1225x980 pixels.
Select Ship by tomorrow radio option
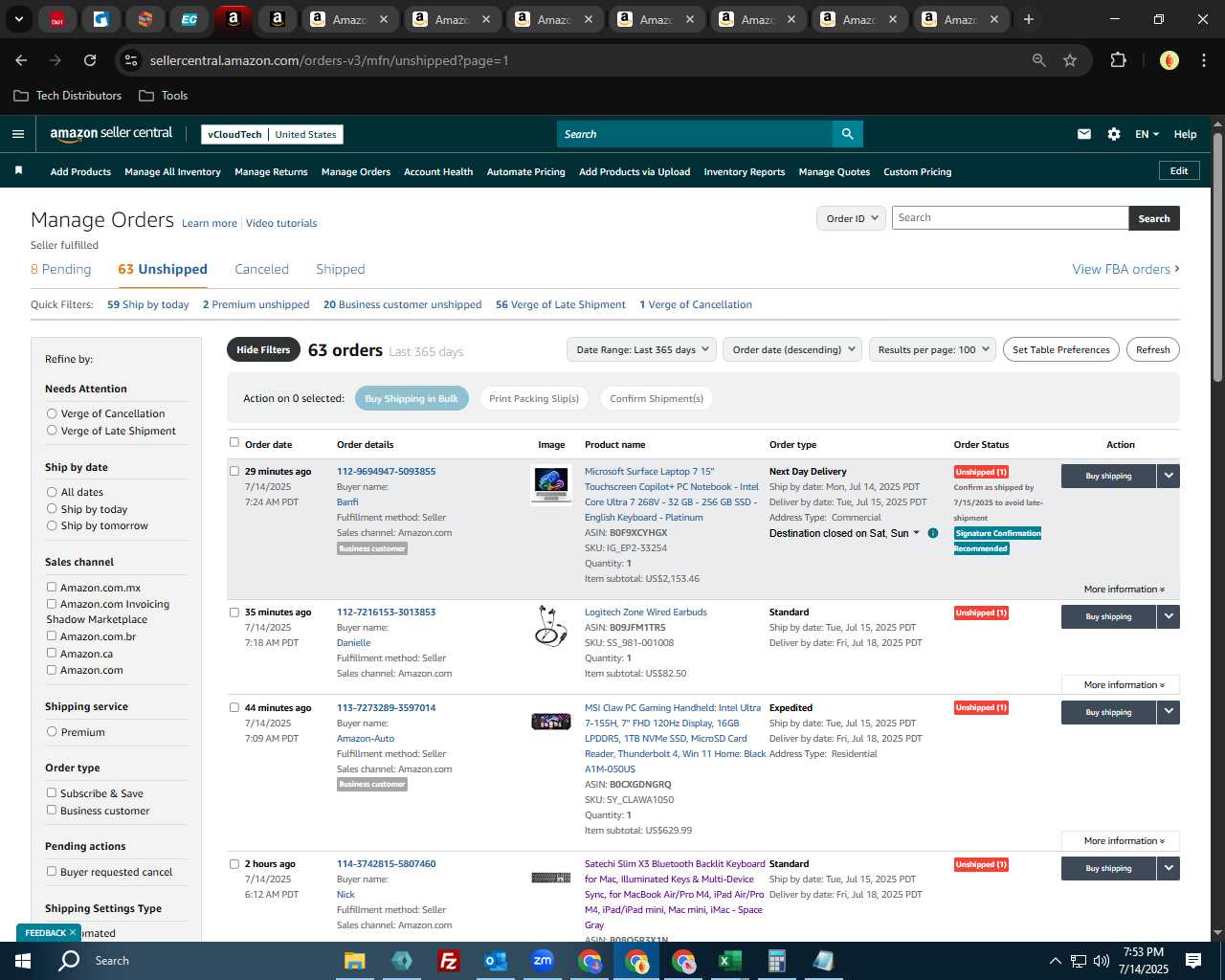point(52,525)
